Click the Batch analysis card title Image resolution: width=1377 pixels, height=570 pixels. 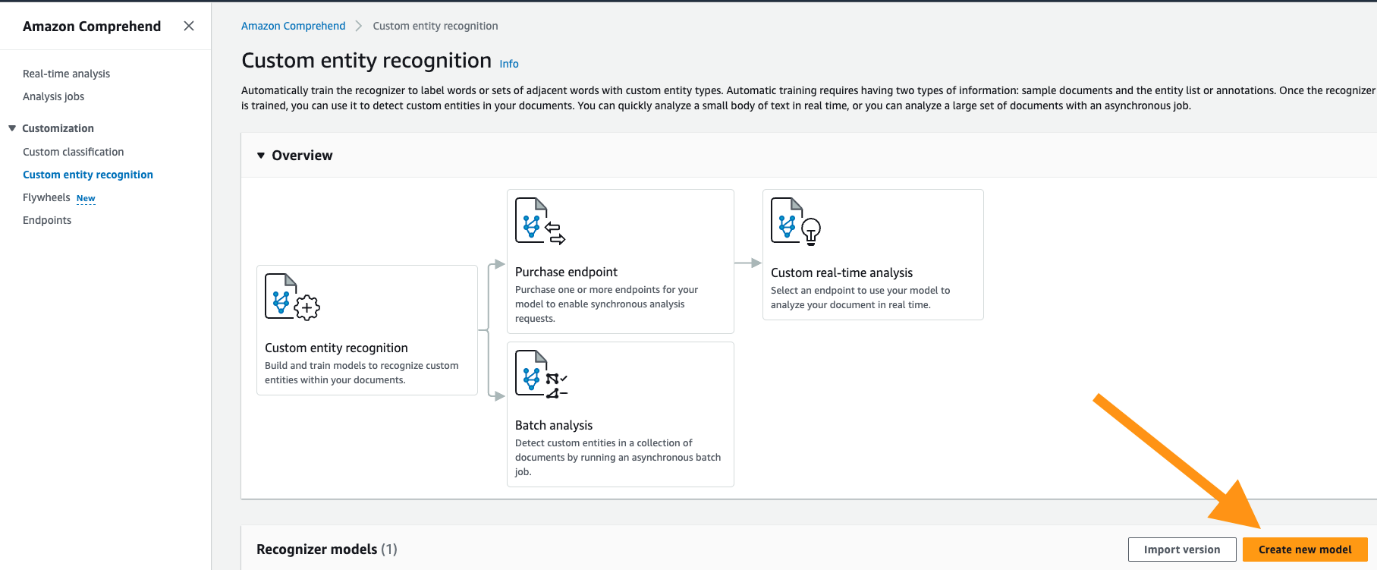[554, 425]
